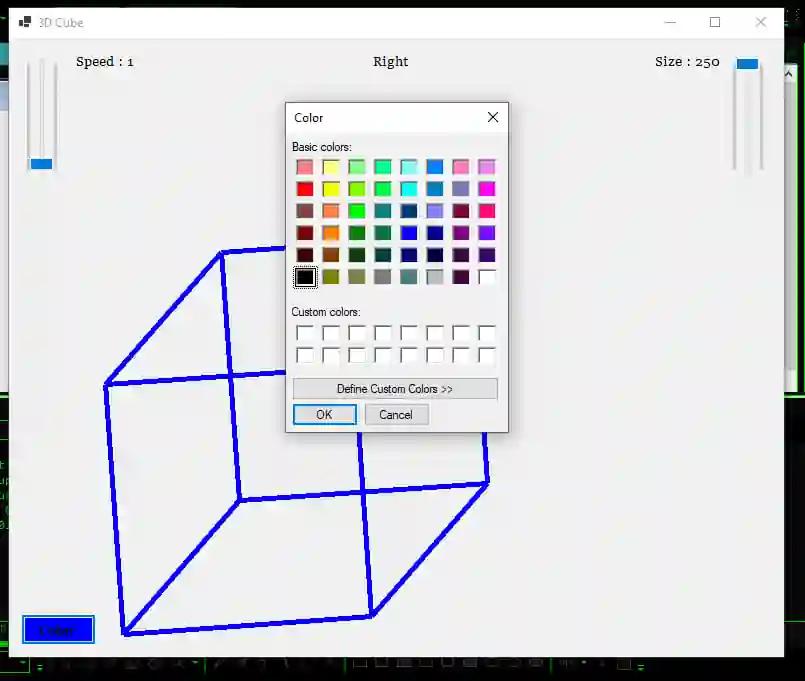
Task: Close the Color dialog with X
Action: click(x=492, y=118)
